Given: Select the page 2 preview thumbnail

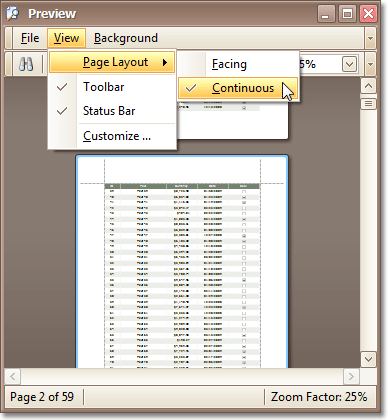Looking at the screenshot, I should pos(182,261).
